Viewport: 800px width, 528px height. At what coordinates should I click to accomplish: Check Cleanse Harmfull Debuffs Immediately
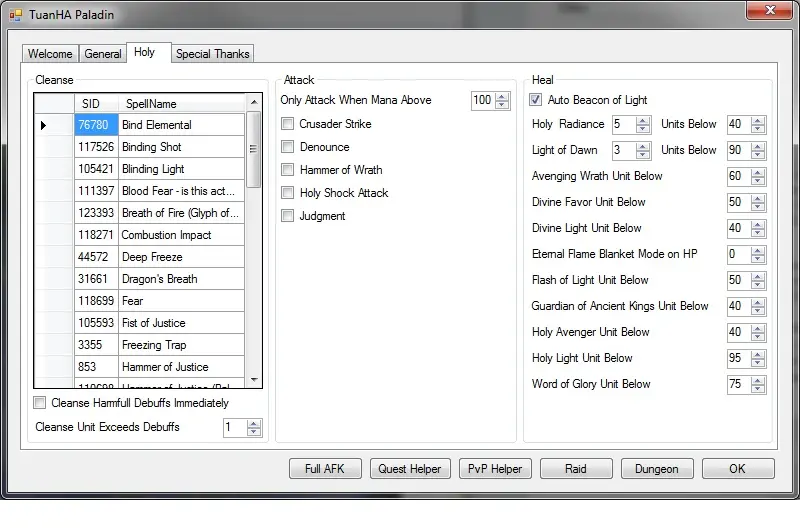coord(40,403)
